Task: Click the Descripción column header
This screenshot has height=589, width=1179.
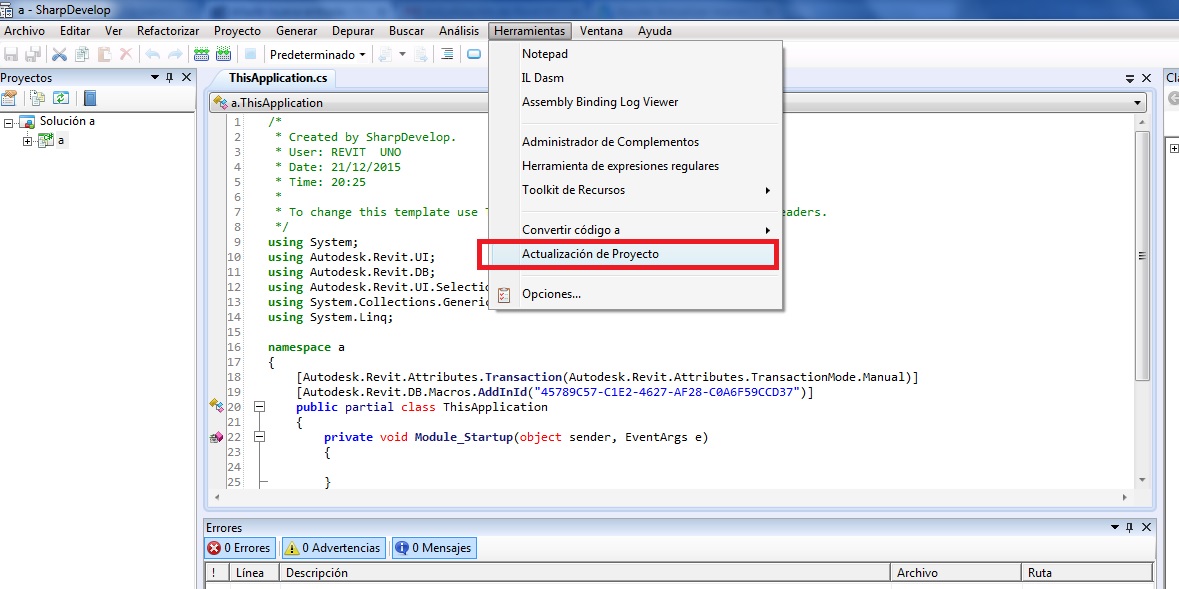Action: point(317,573)
